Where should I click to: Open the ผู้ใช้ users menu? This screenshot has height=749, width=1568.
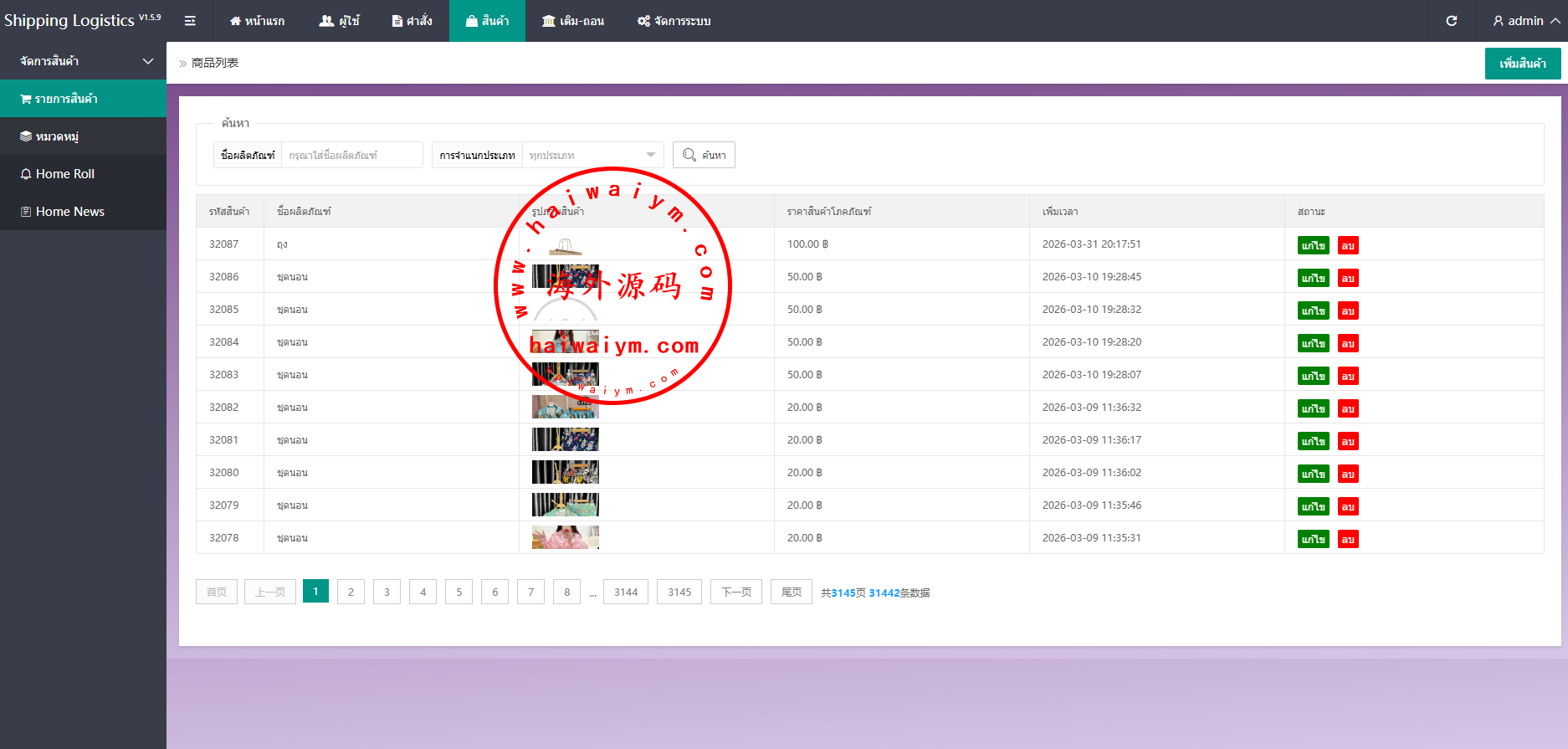pos(339,21)
